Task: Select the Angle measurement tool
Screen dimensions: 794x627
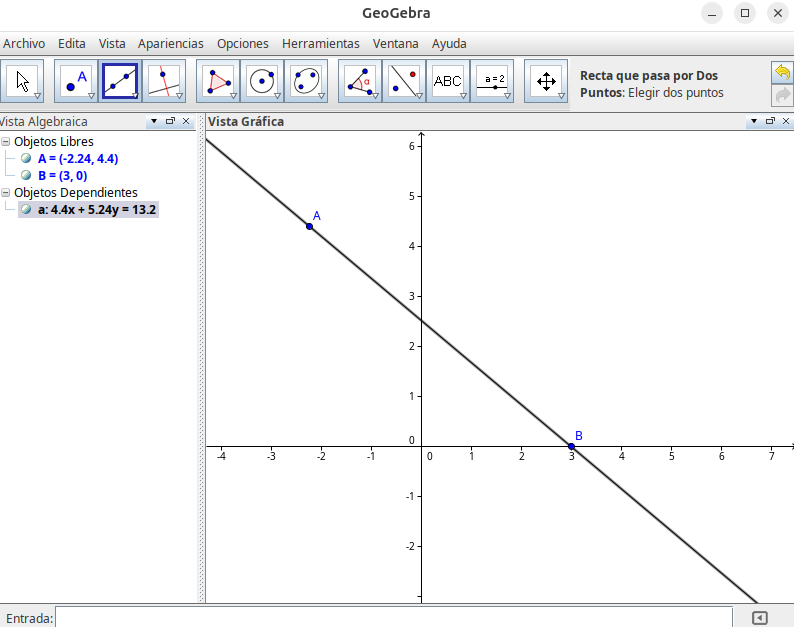Action: [x=360, y=81]
